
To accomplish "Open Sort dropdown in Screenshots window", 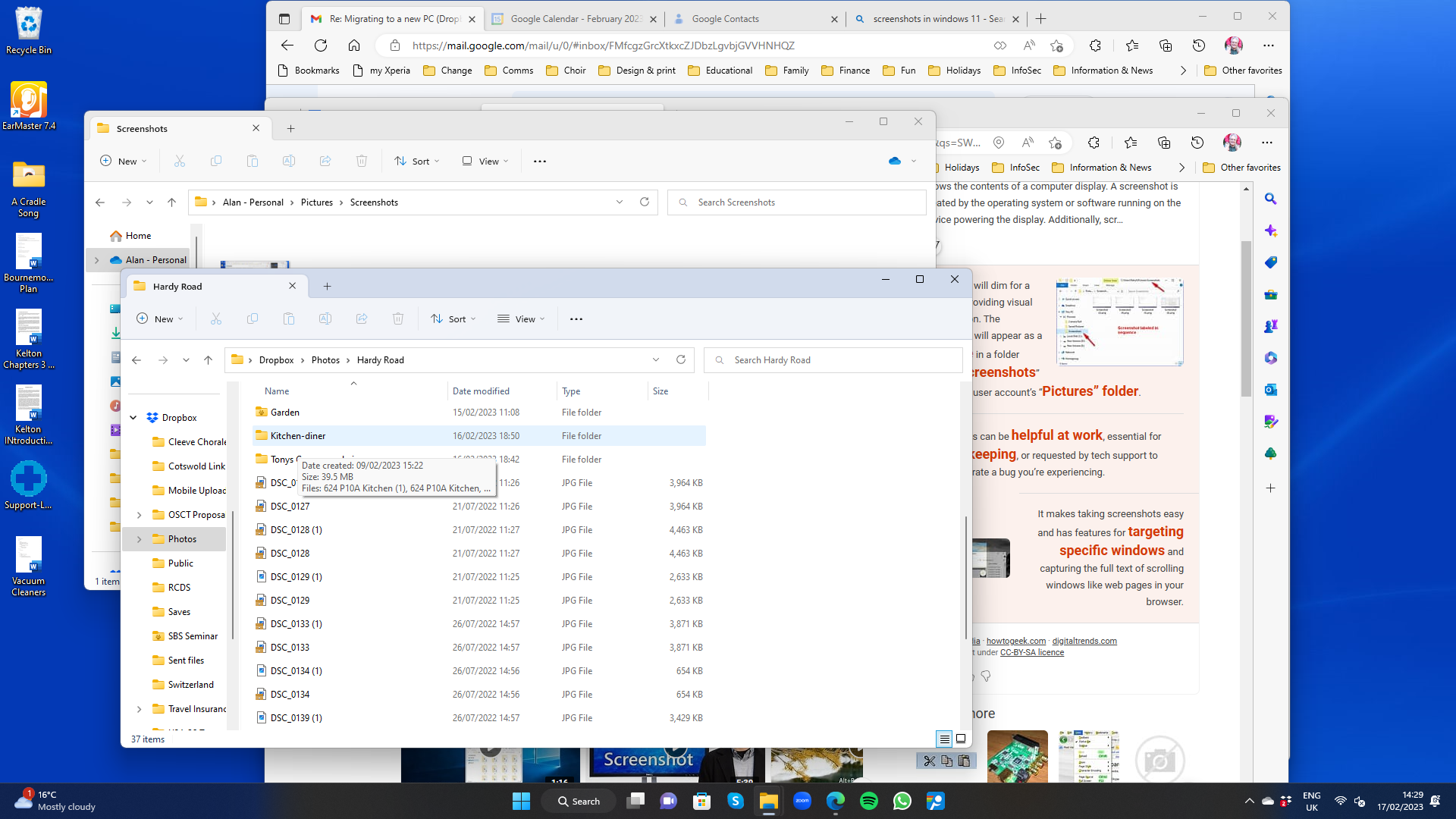I will (417, 161).
